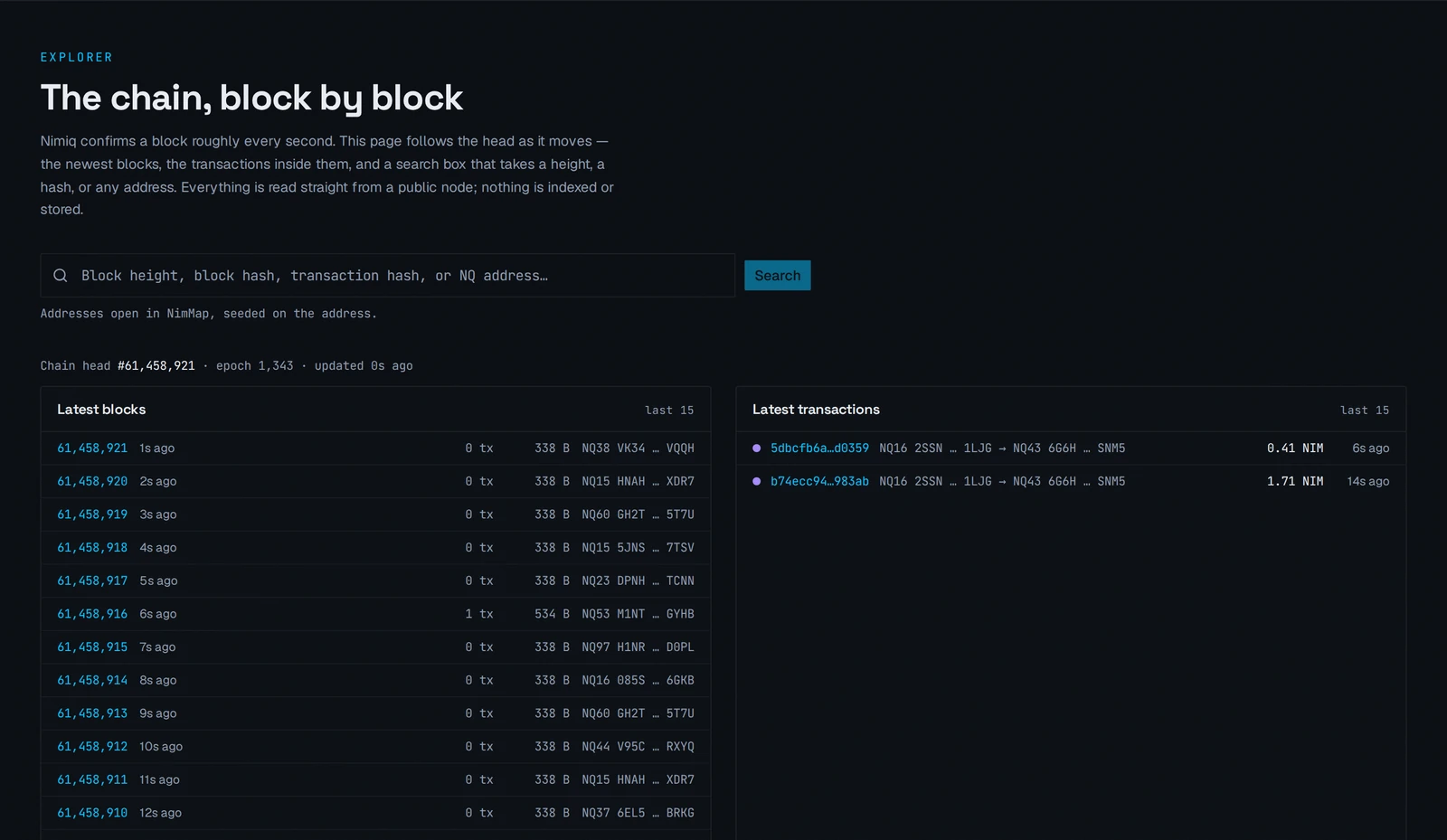The height and width of the screenshot is (840, 1447).
Task: Click 'updated 0s ago' status text
Action: click(364, 366)
